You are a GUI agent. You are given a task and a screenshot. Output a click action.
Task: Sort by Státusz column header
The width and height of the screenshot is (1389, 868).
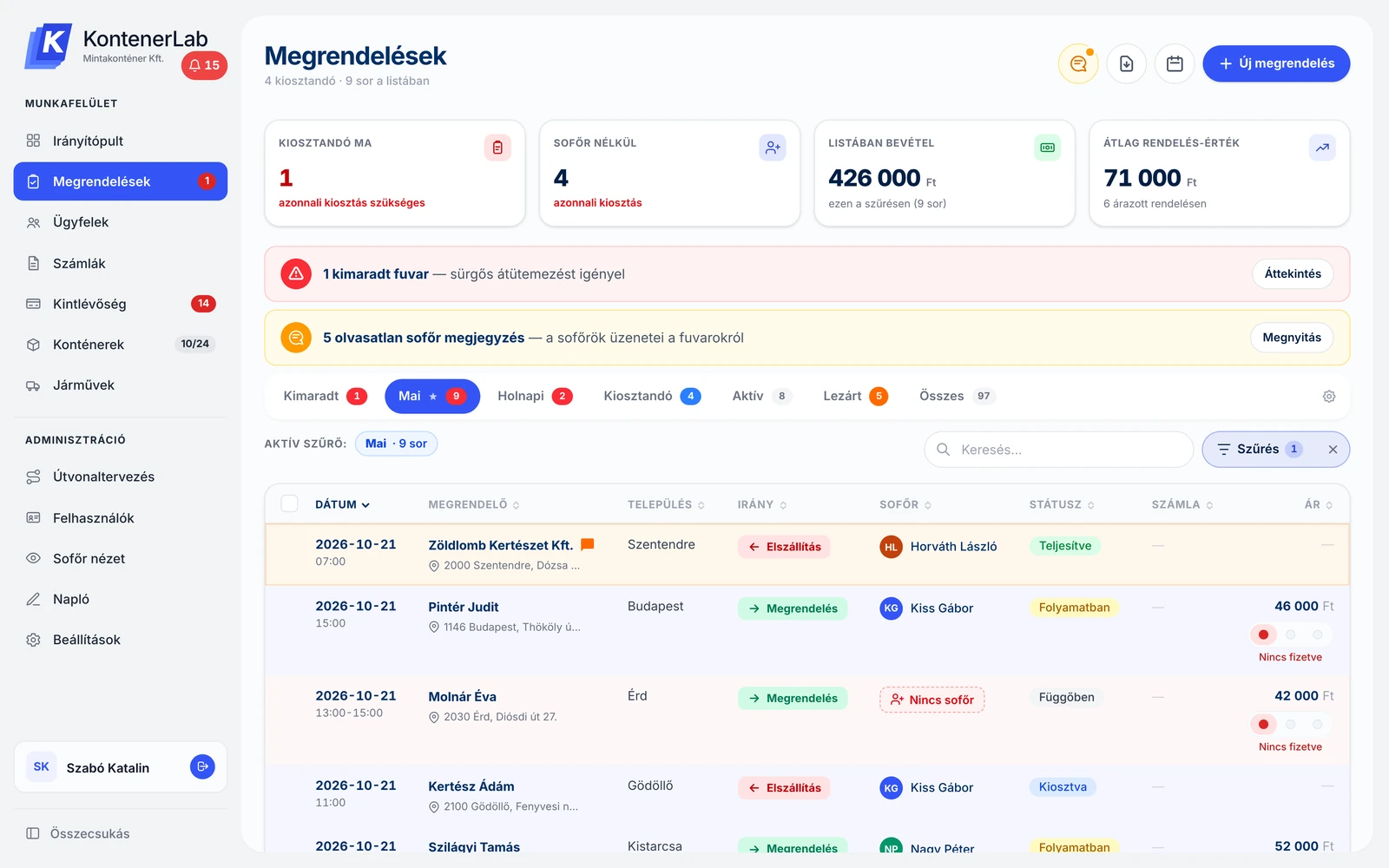click(x=1062, y=504)
